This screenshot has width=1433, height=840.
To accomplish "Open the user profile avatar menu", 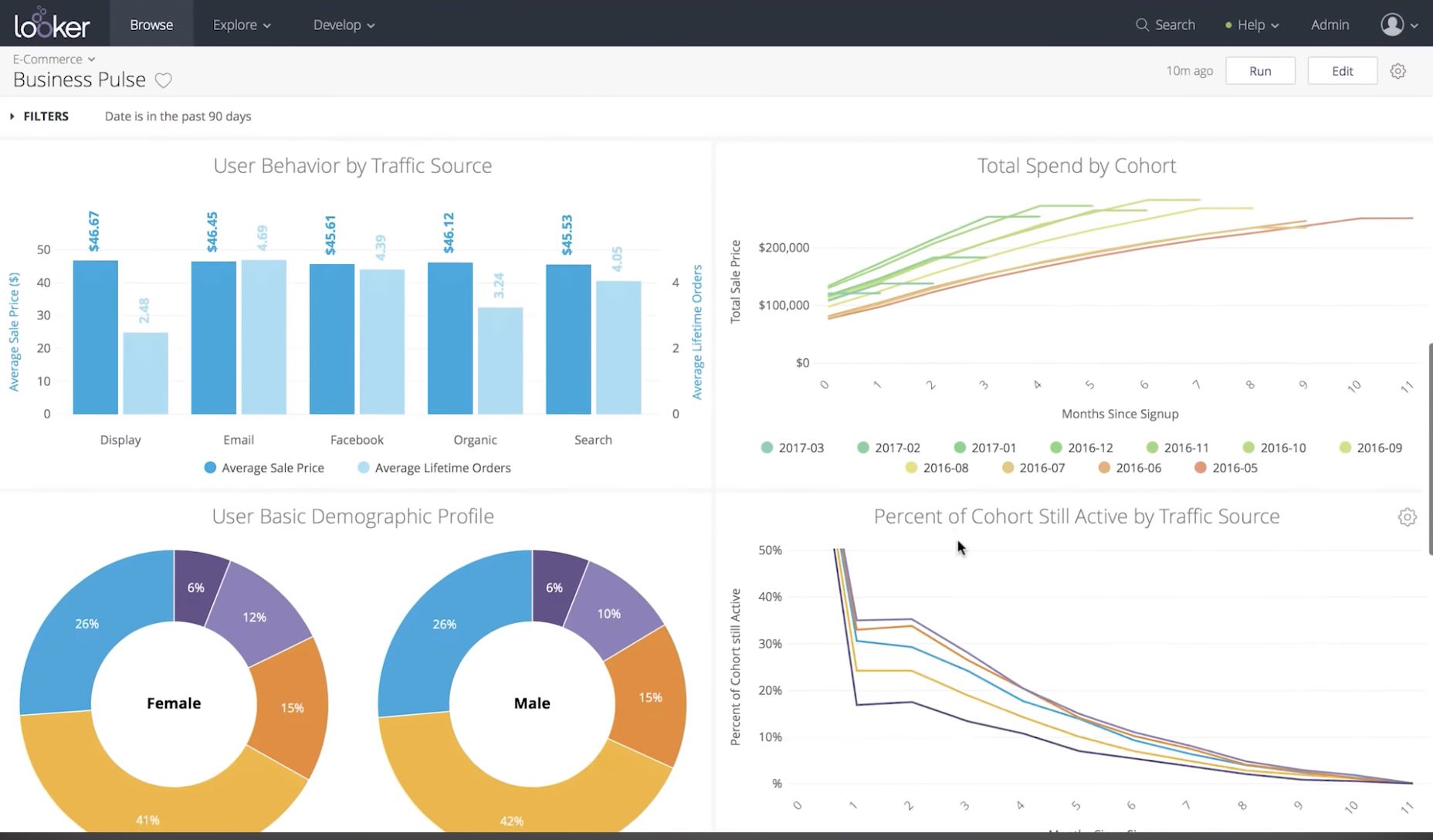I will point(1392,25).
